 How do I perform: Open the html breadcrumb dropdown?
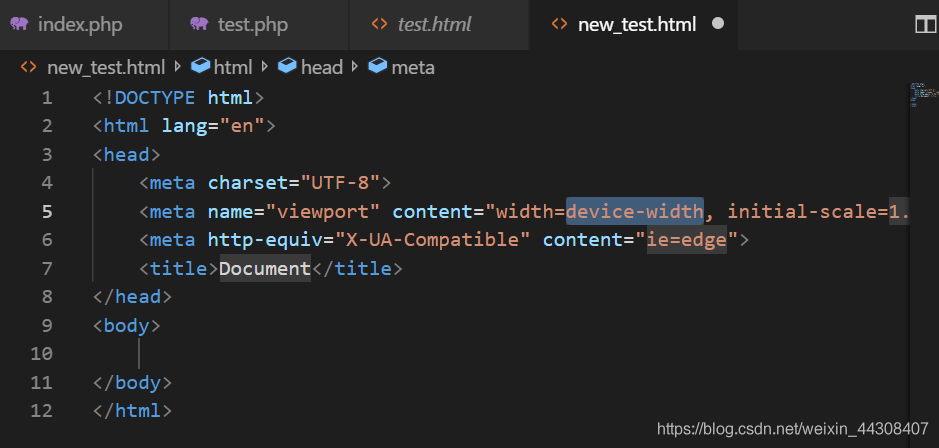click(233, 68)
